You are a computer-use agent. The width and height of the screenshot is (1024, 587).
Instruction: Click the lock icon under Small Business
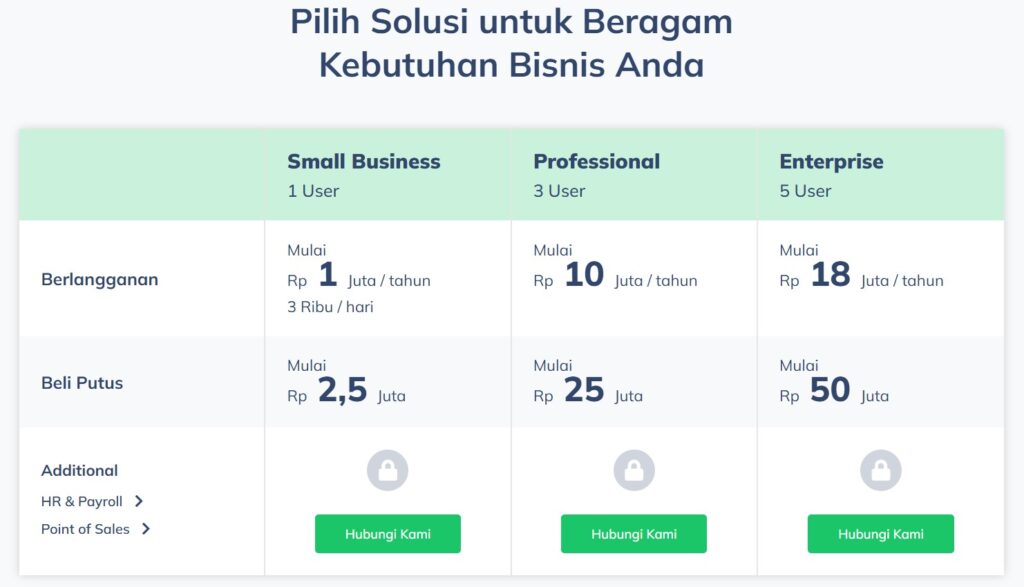pyautogui.click(x=387, y=470)
